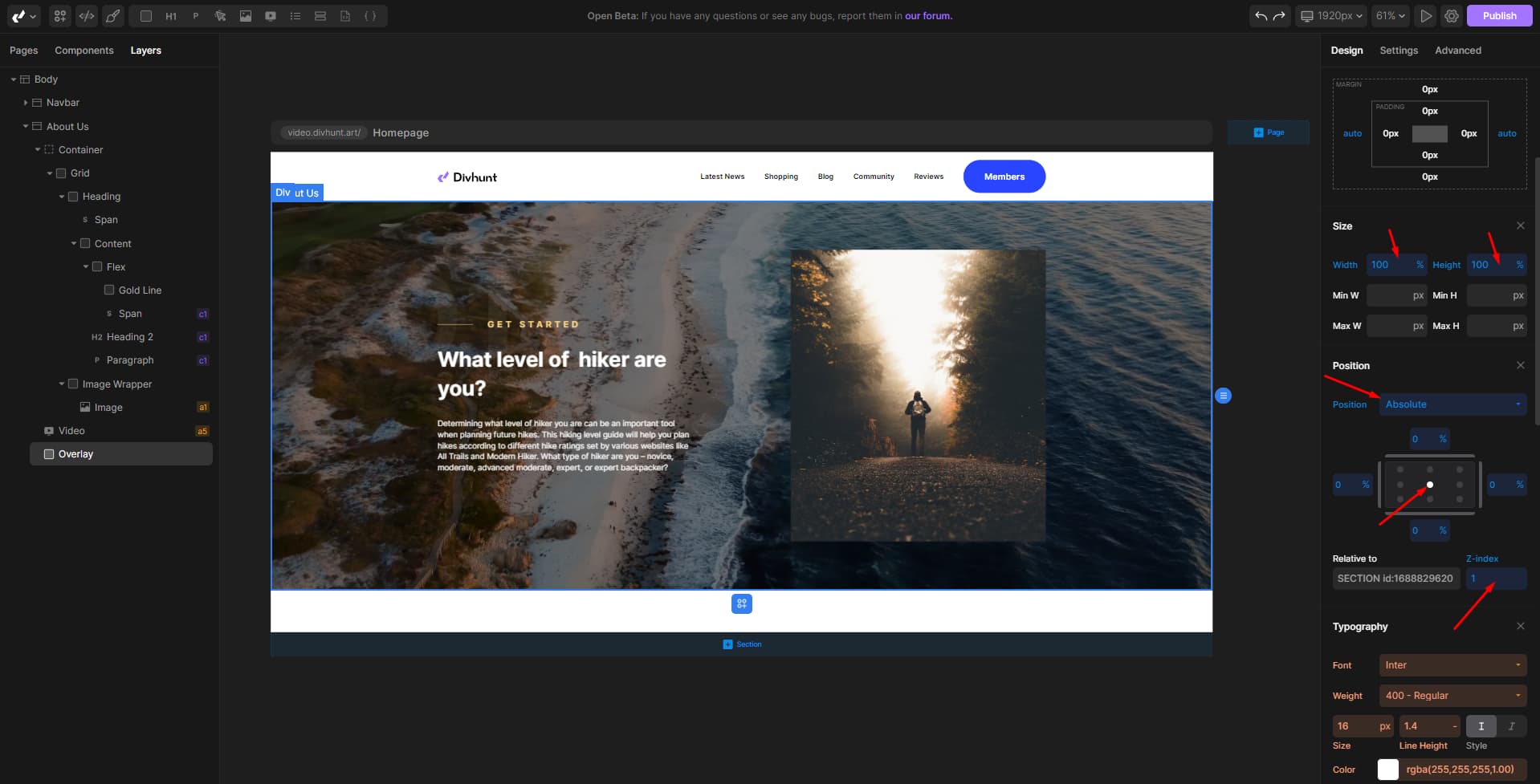Click the Image layer icon
Viewport: 1540px width, 784px height.
[x=85, y=408]
